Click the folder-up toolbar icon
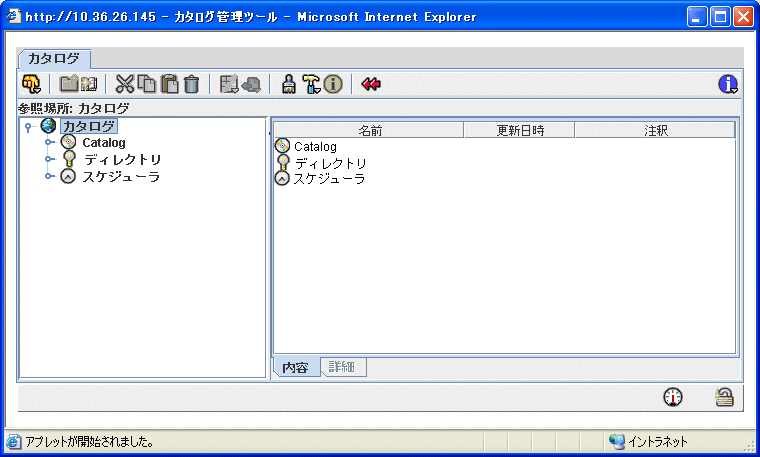 tap(68, 84)
